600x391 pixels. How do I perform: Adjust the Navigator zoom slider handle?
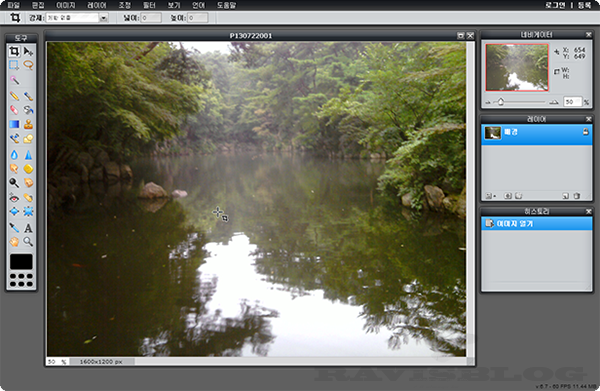point(501,102)
